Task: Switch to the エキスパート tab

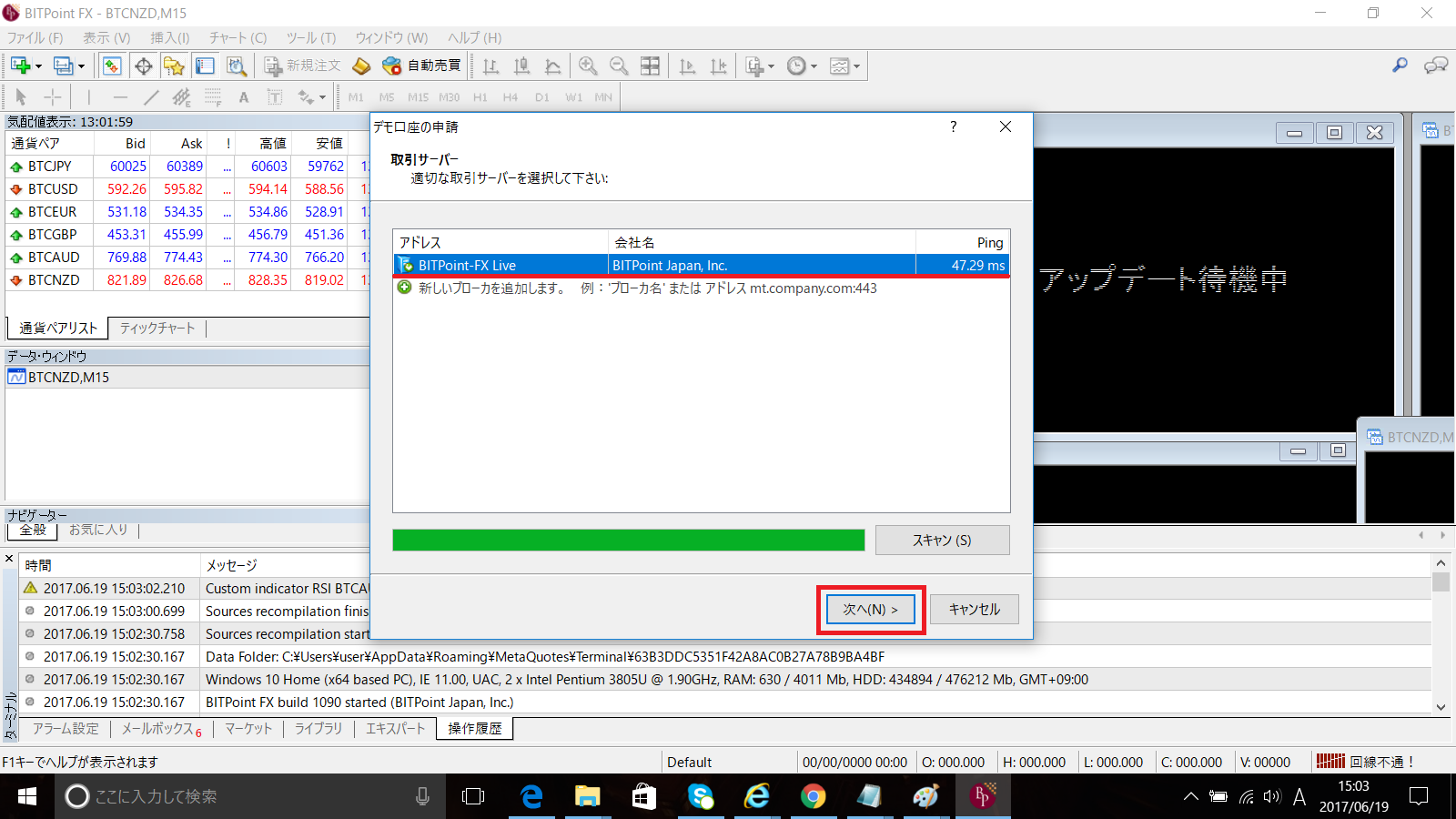Action: [395, 729]
